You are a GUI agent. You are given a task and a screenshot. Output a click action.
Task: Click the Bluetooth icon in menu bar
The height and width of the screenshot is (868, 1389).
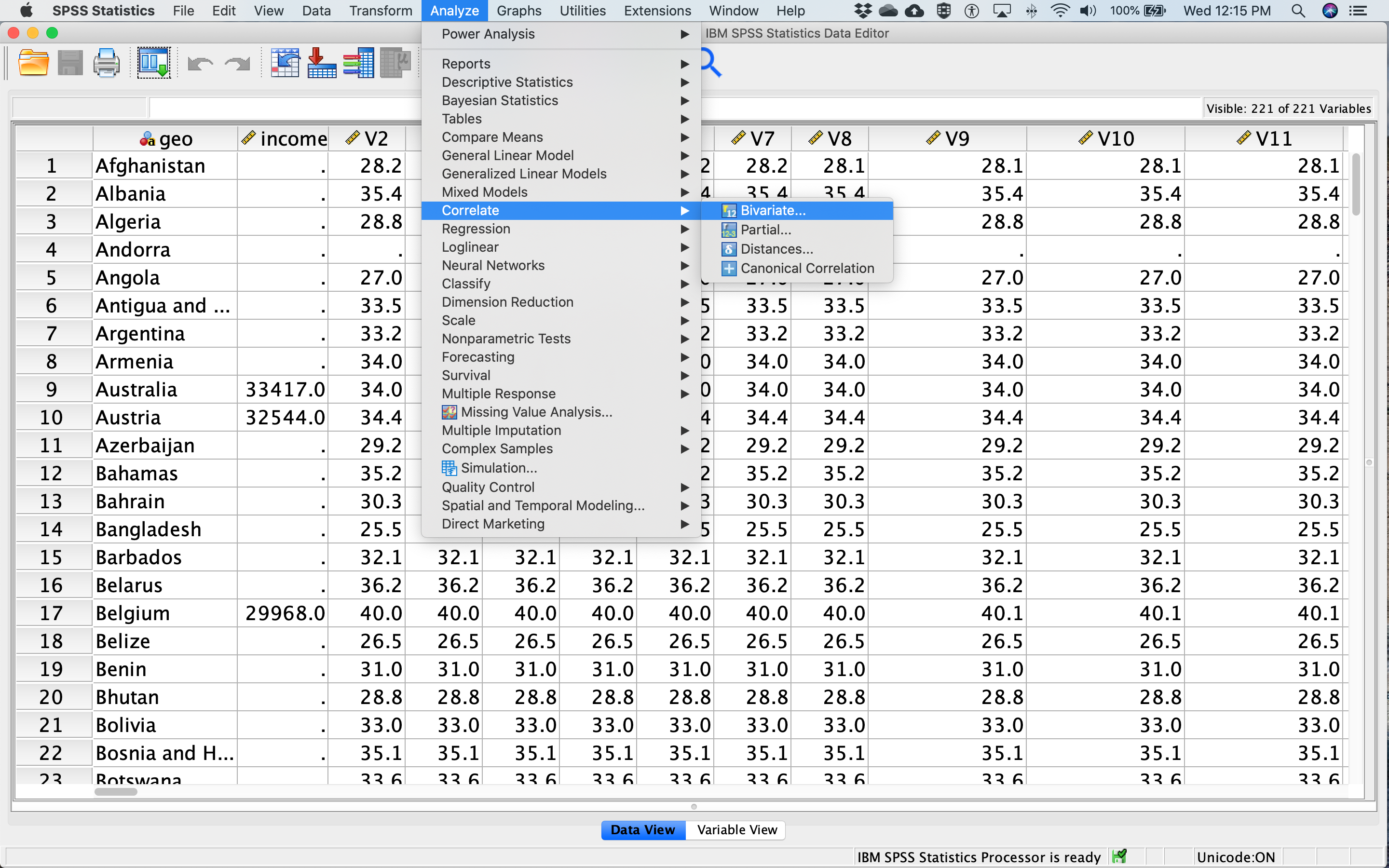(1032, 10)
